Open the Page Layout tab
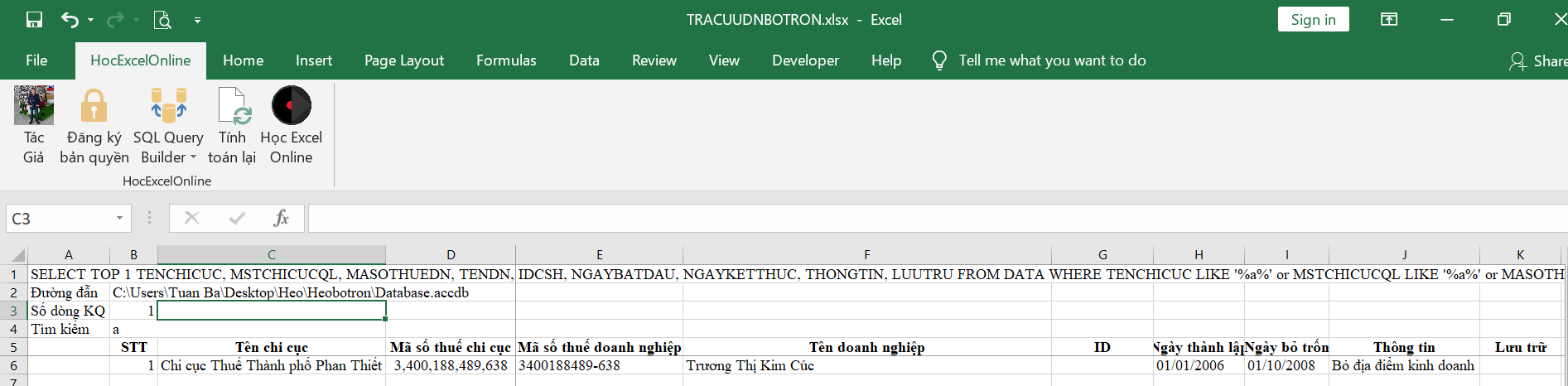The height and width of the screenshot is (386, 1568). [x=404, y=60]
